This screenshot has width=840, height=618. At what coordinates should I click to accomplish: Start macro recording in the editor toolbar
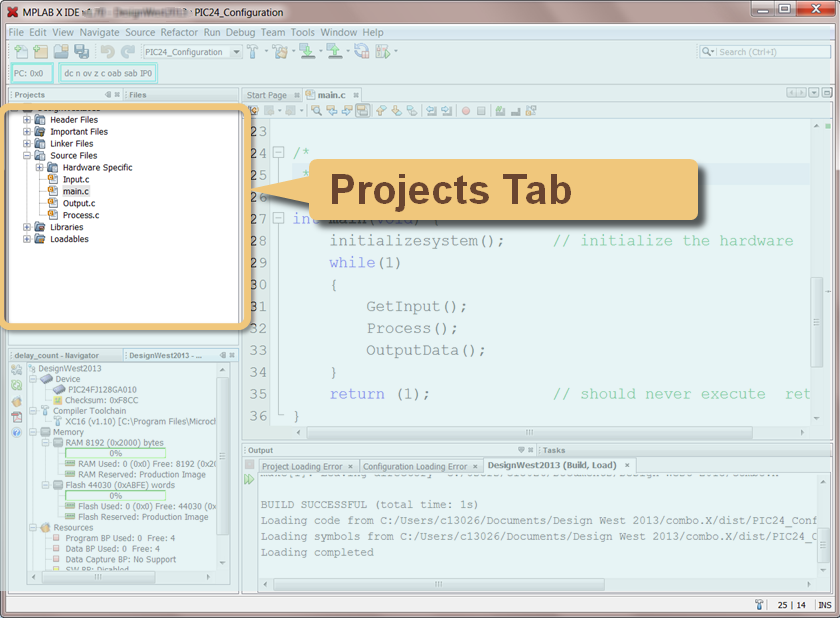(465, 111)
